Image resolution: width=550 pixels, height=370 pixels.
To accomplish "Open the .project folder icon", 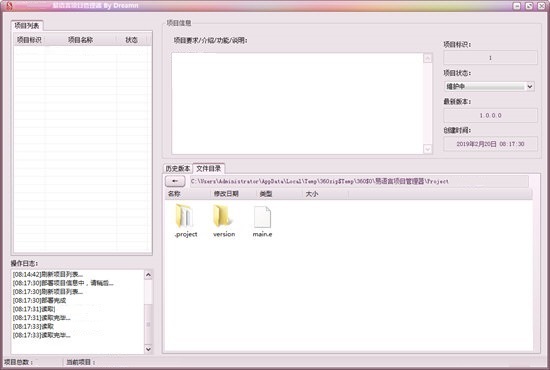I will pos(184,216).
